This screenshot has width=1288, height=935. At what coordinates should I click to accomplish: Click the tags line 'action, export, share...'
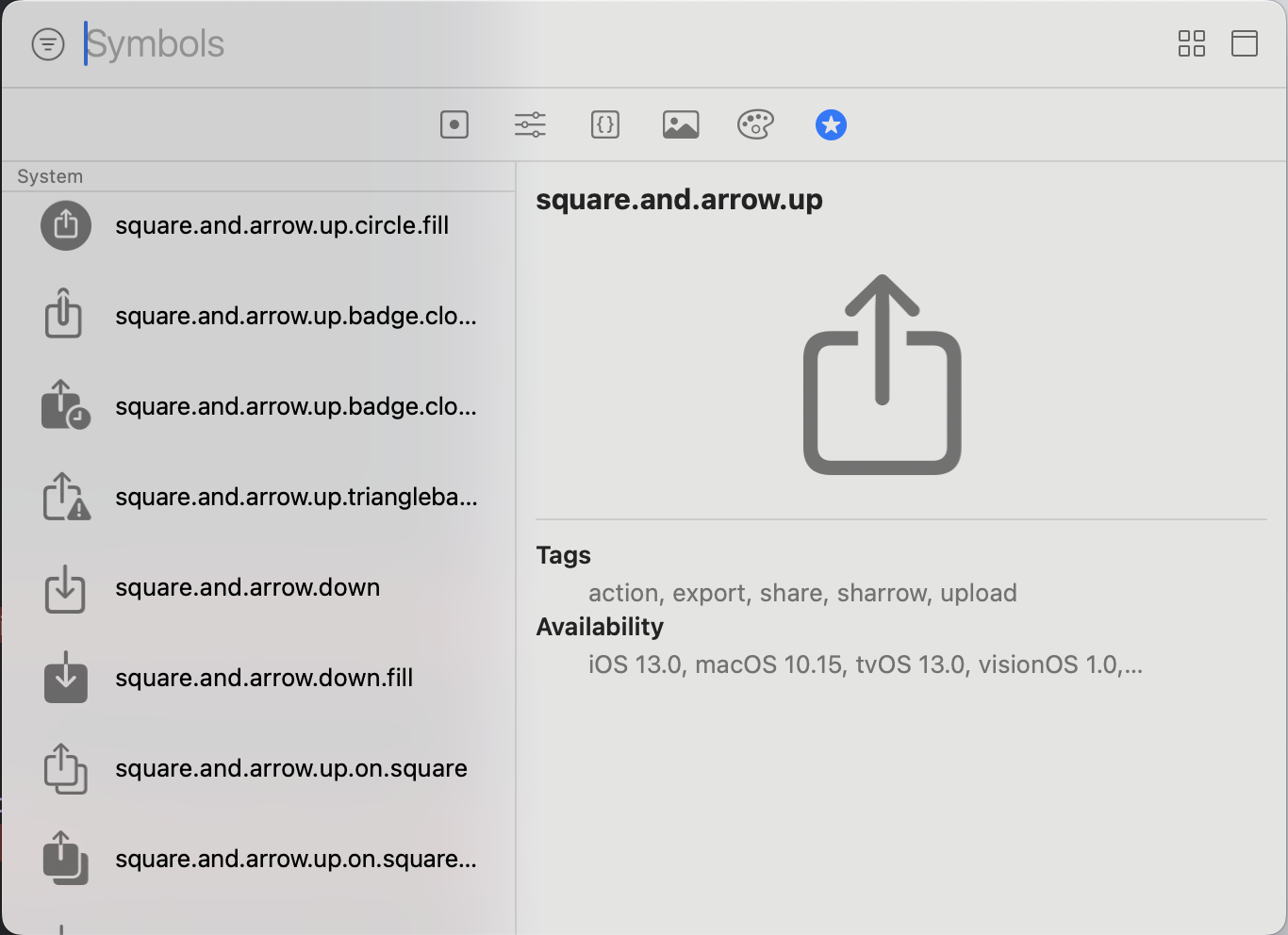802,593
